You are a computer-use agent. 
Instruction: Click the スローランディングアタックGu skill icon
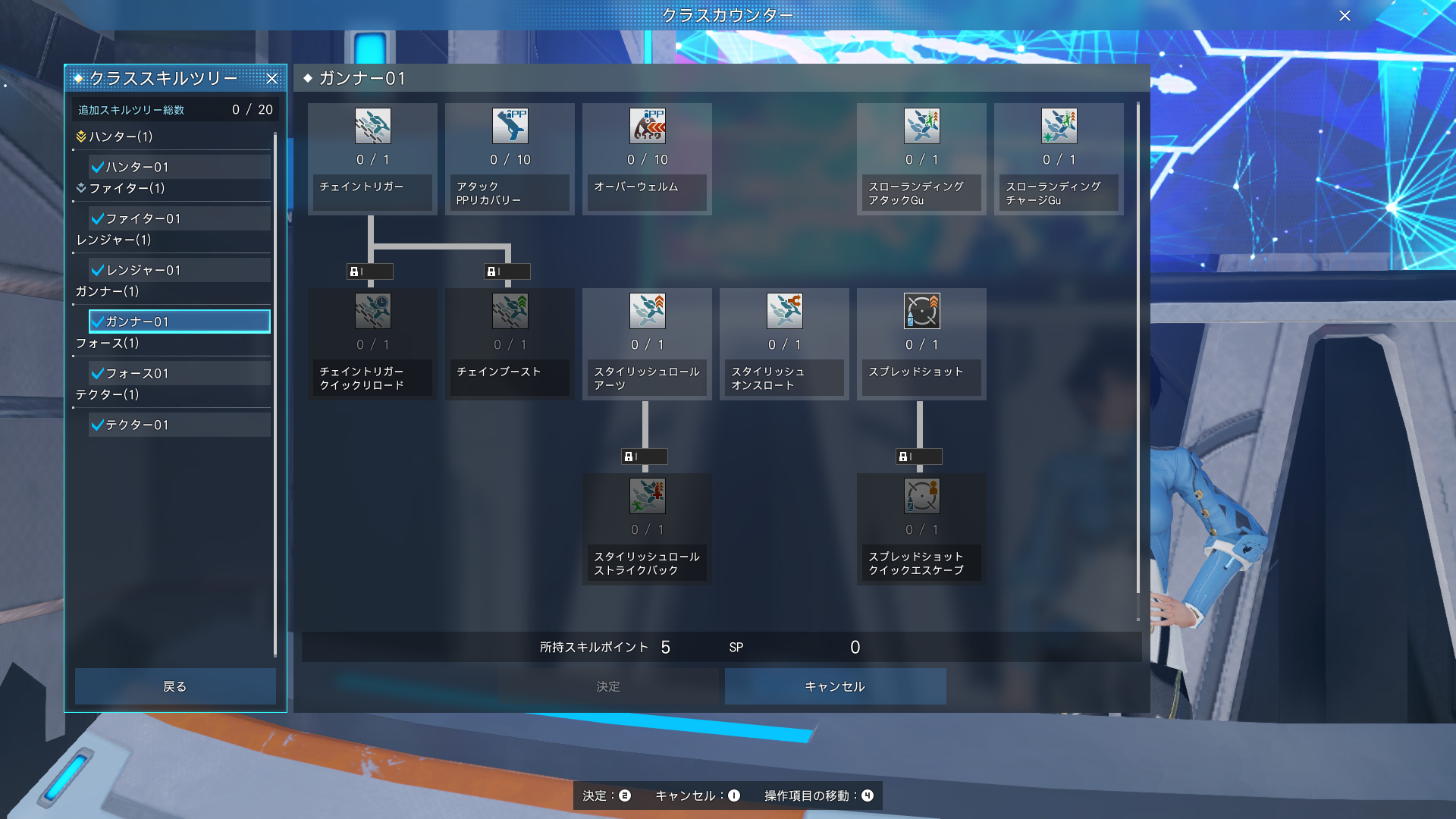click(921, 126)
